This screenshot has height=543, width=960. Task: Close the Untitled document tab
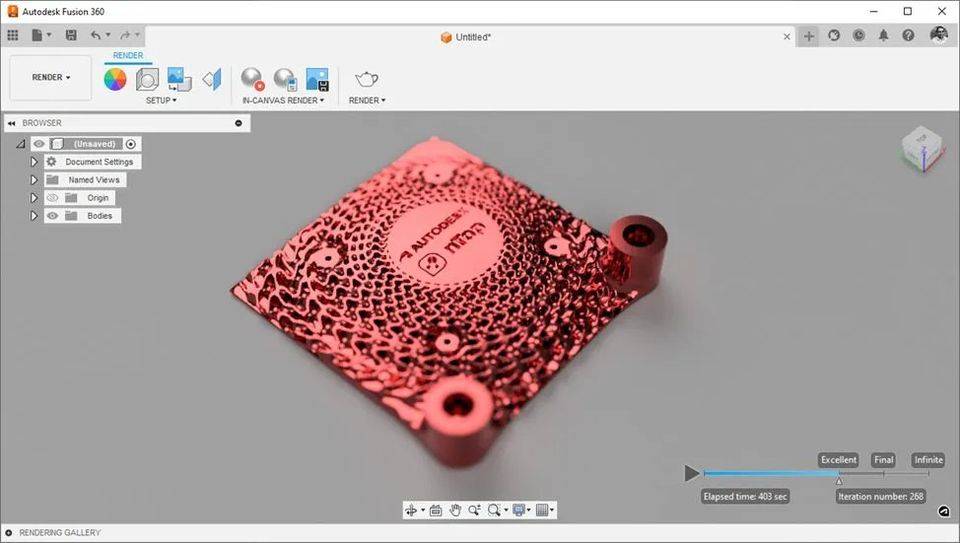(x=787, y=37)
